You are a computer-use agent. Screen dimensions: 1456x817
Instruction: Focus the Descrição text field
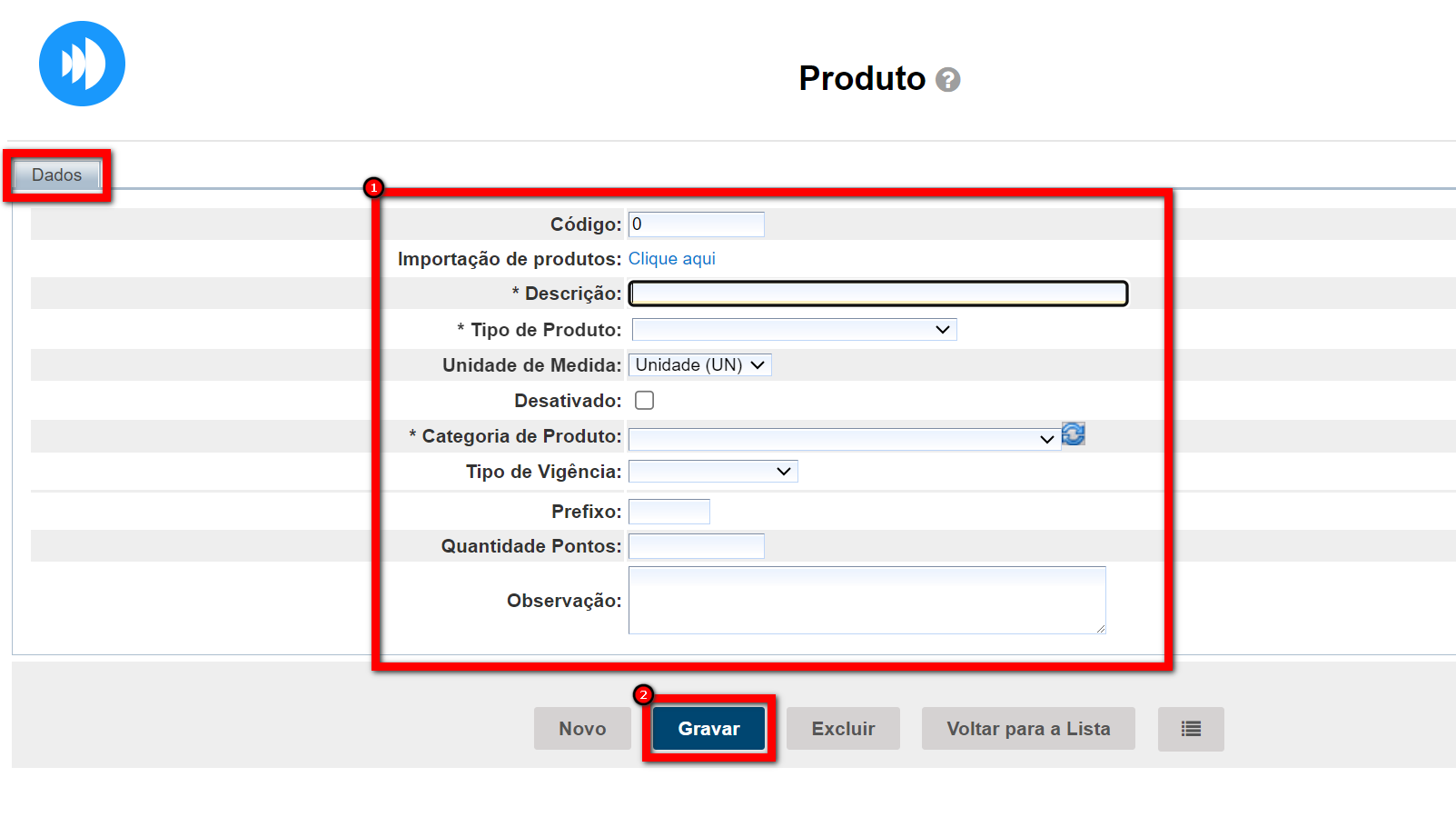tap(878, 294)
